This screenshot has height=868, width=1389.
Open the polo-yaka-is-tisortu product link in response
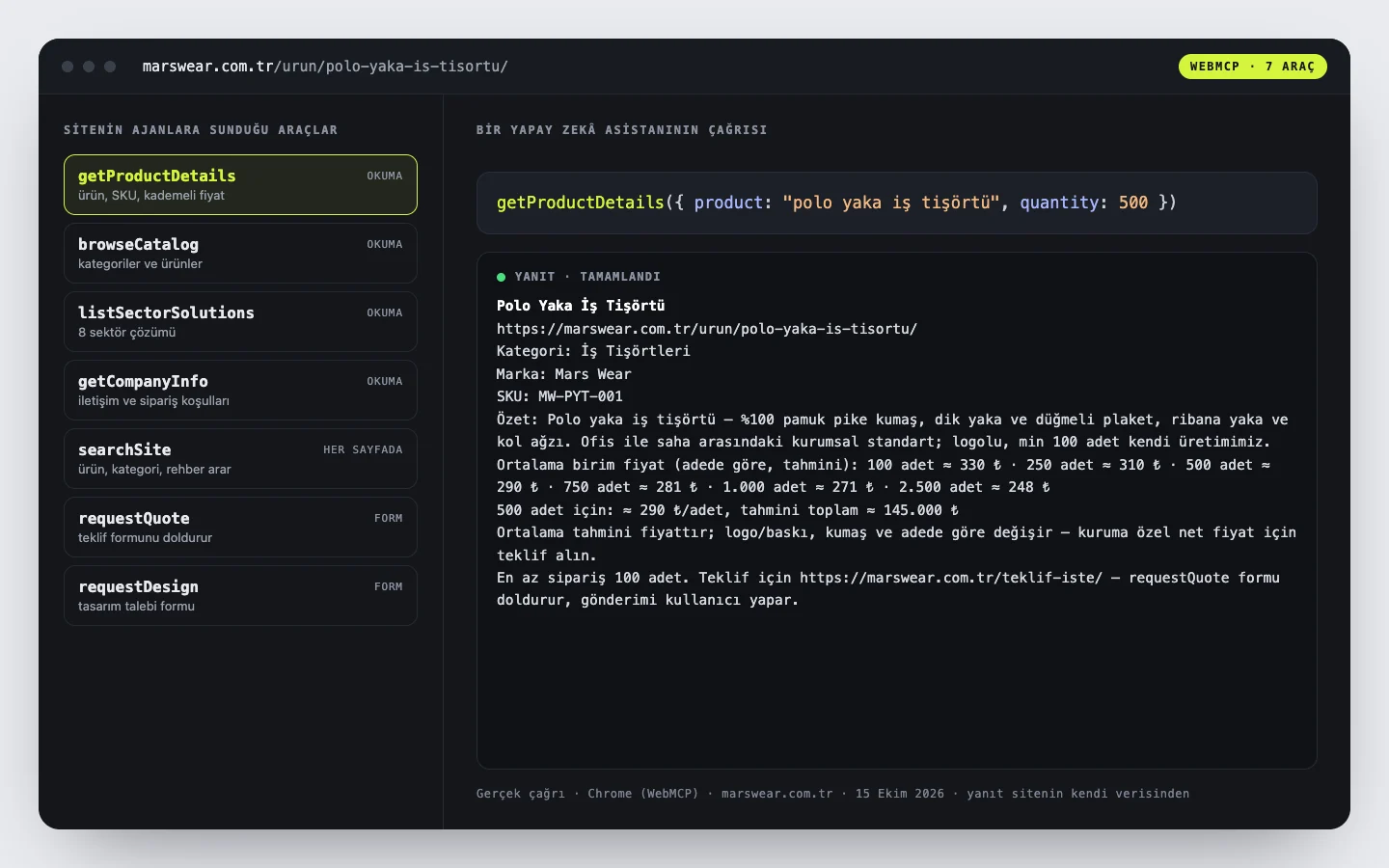[x=707, y=329]
